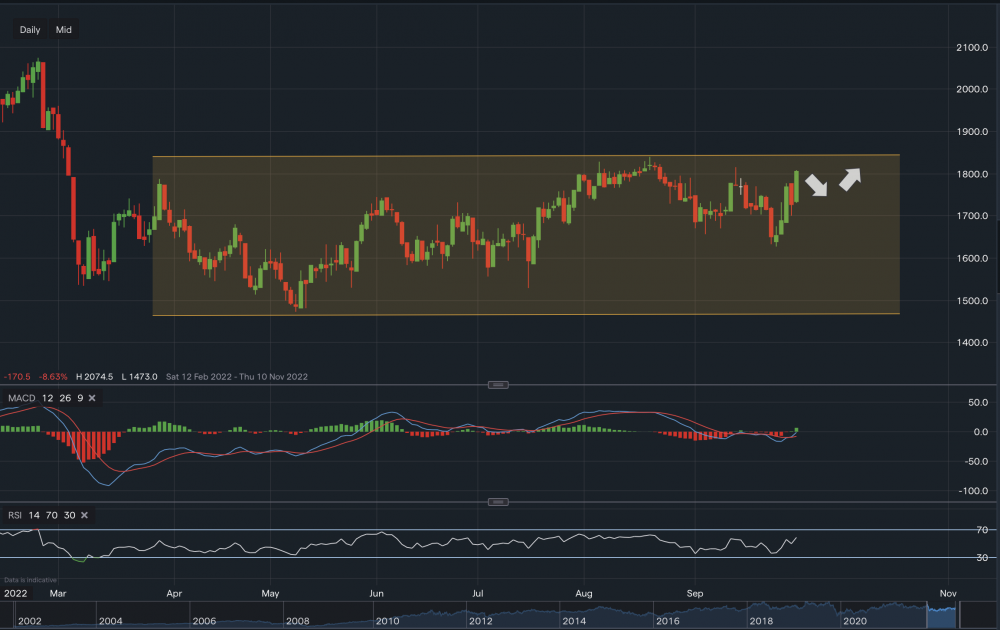Jump to 2010 in the timeline navigator

pos(390,621)
